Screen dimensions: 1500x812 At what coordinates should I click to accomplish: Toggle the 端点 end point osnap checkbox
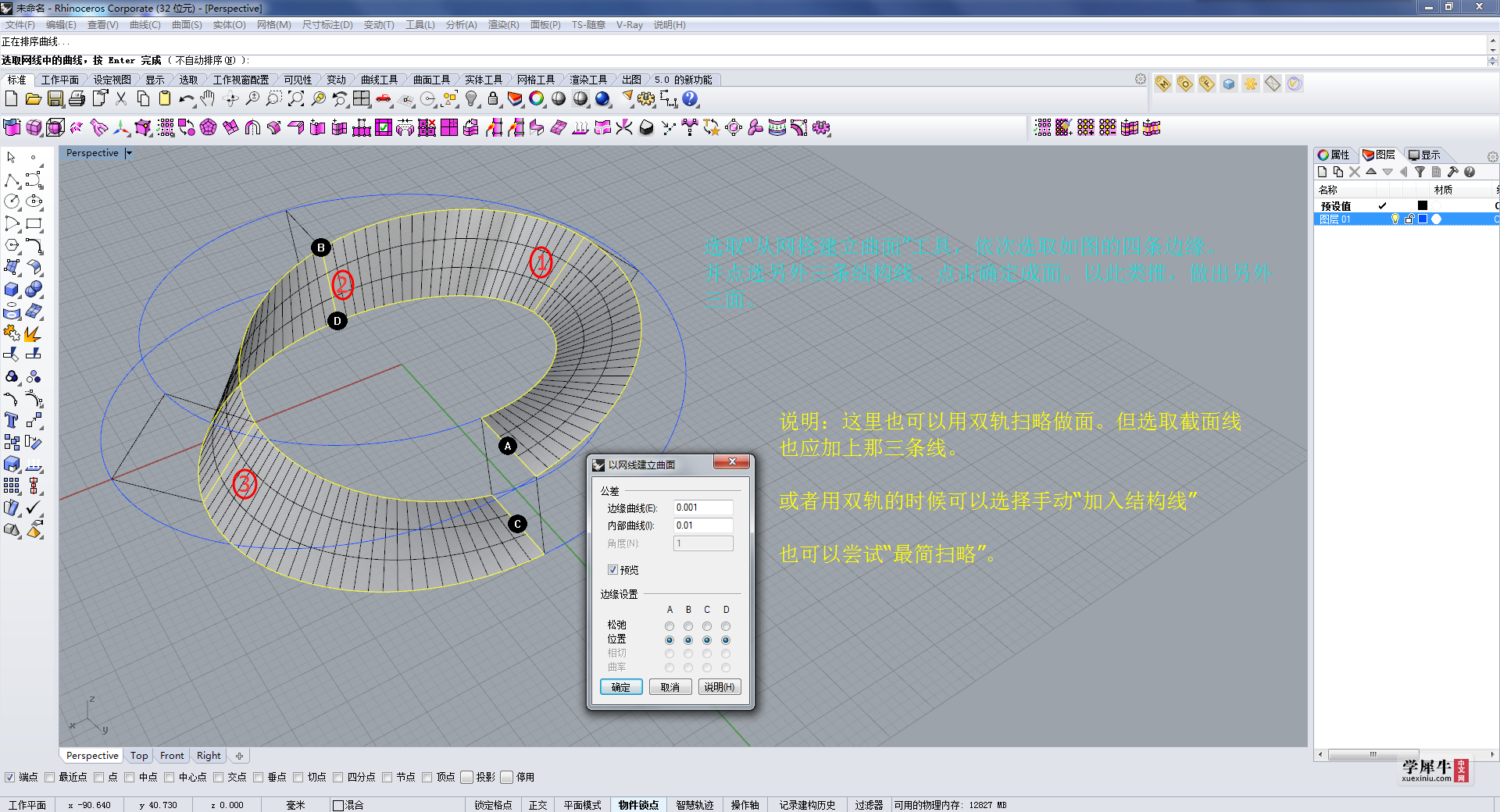tap(9, 777)
